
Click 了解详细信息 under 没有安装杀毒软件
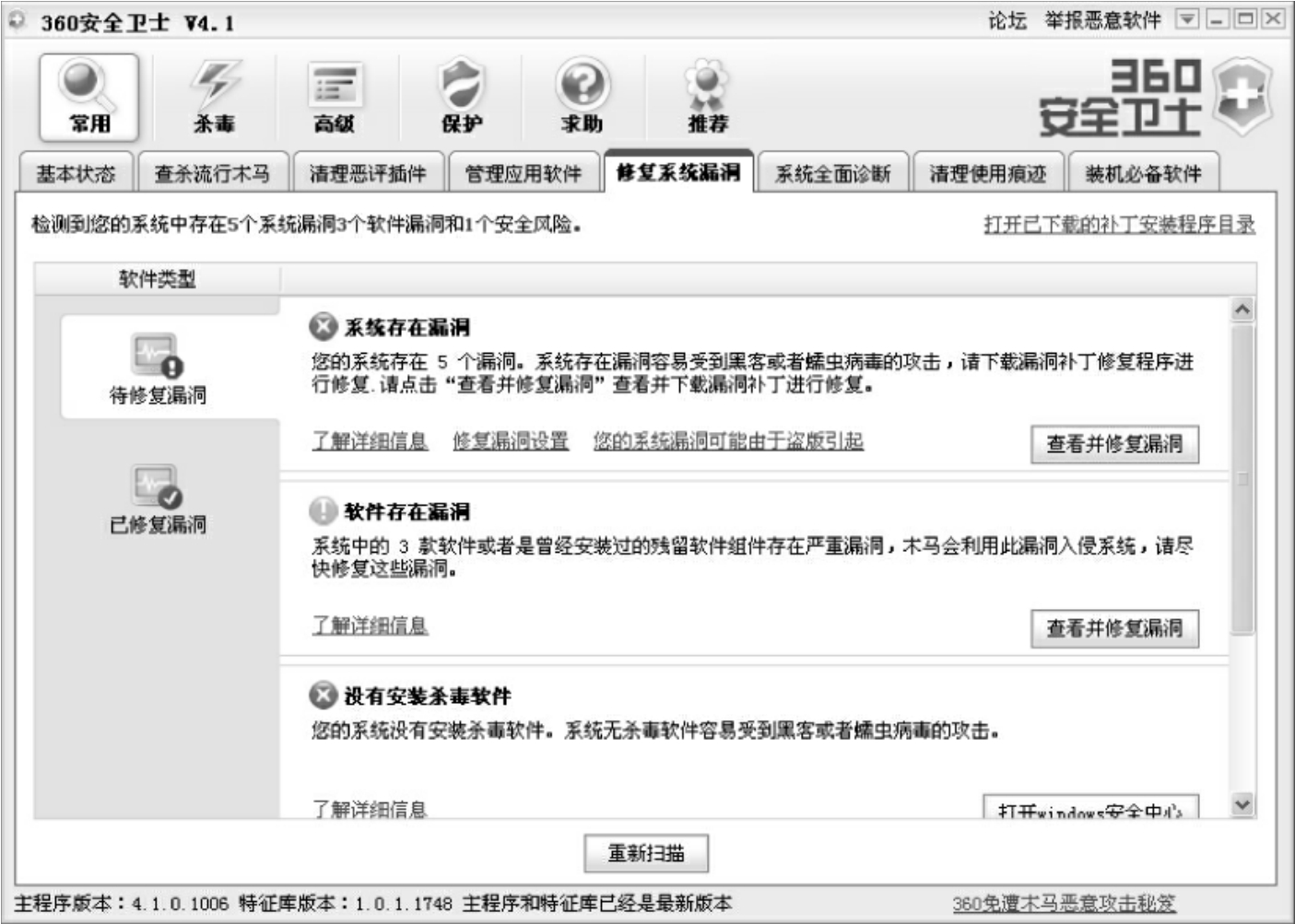click(x=370, y=808)
